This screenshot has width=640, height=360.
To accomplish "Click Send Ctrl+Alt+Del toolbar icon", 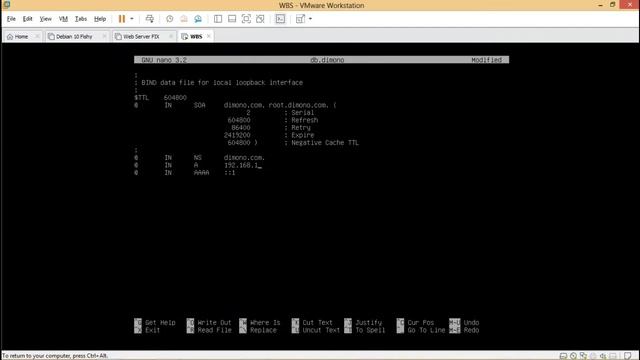I will point(150,19).
